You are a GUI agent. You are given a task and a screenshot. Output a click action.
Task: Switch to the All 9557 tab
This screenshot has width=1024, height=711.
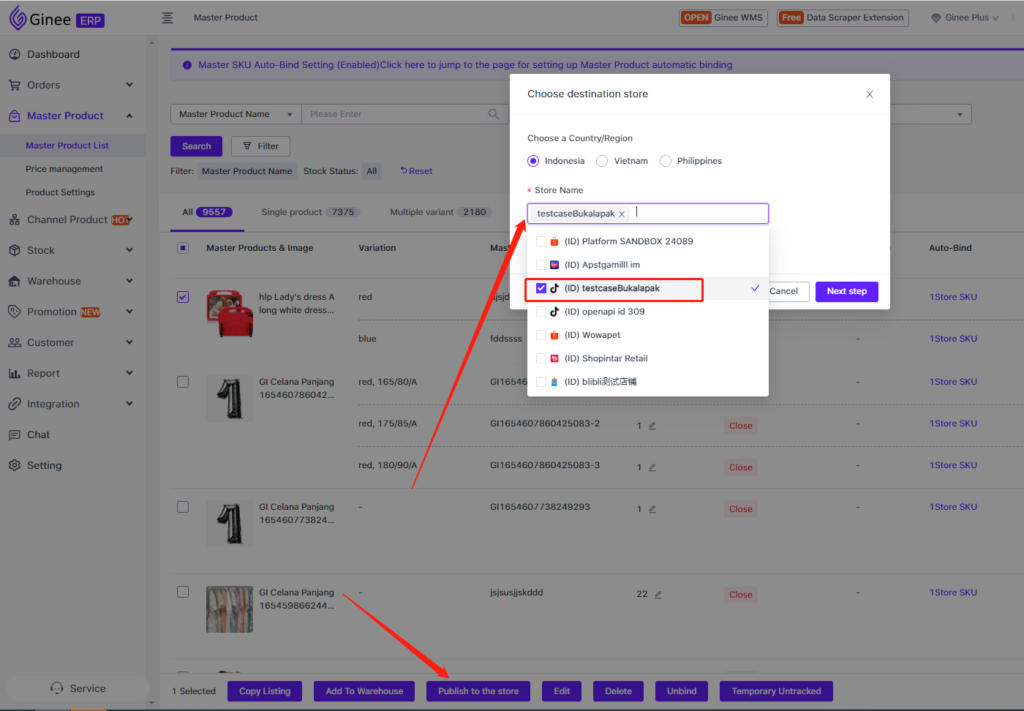207,212
